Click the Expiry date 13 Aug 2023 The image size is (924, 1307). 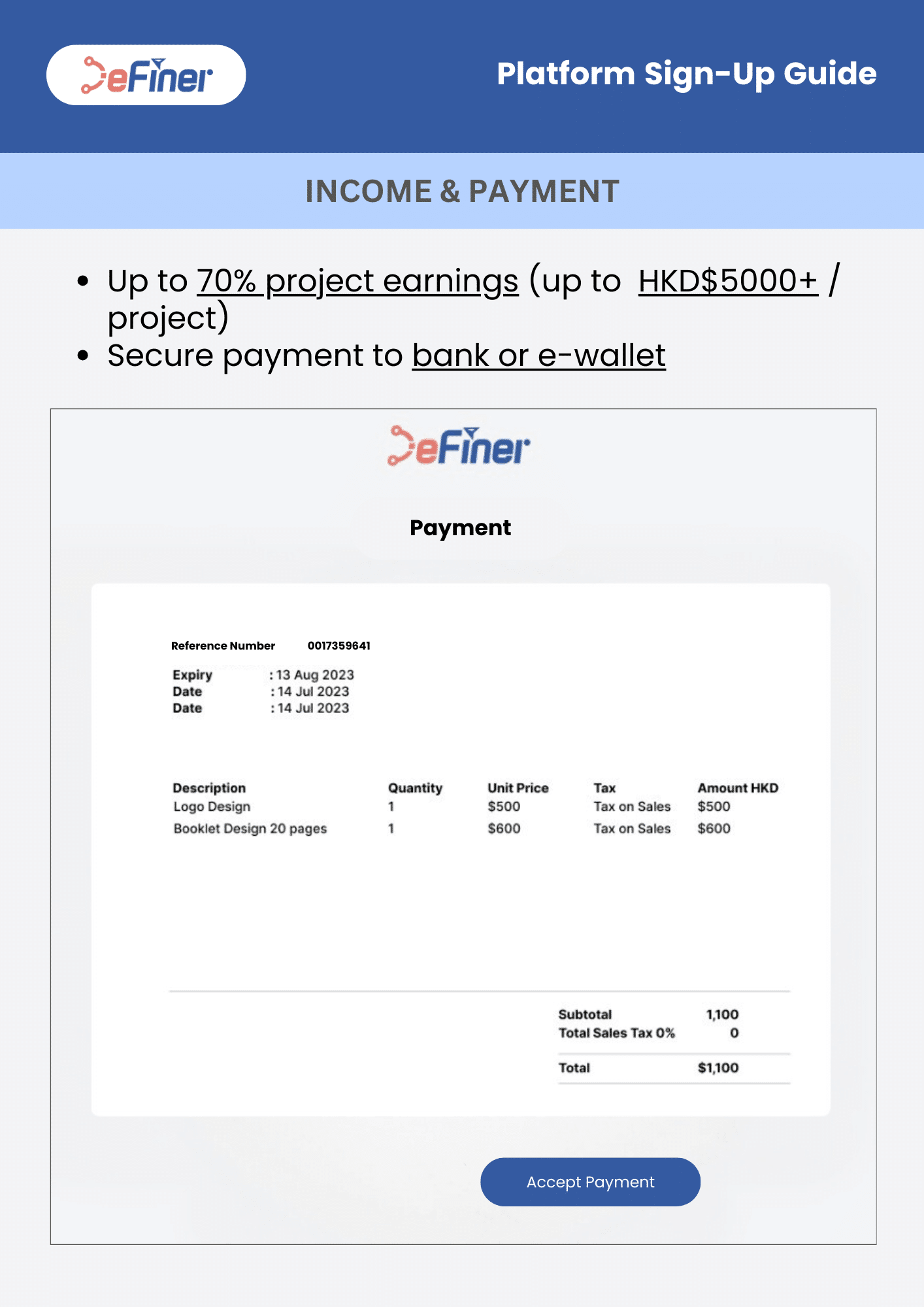(x=315, y=674)
